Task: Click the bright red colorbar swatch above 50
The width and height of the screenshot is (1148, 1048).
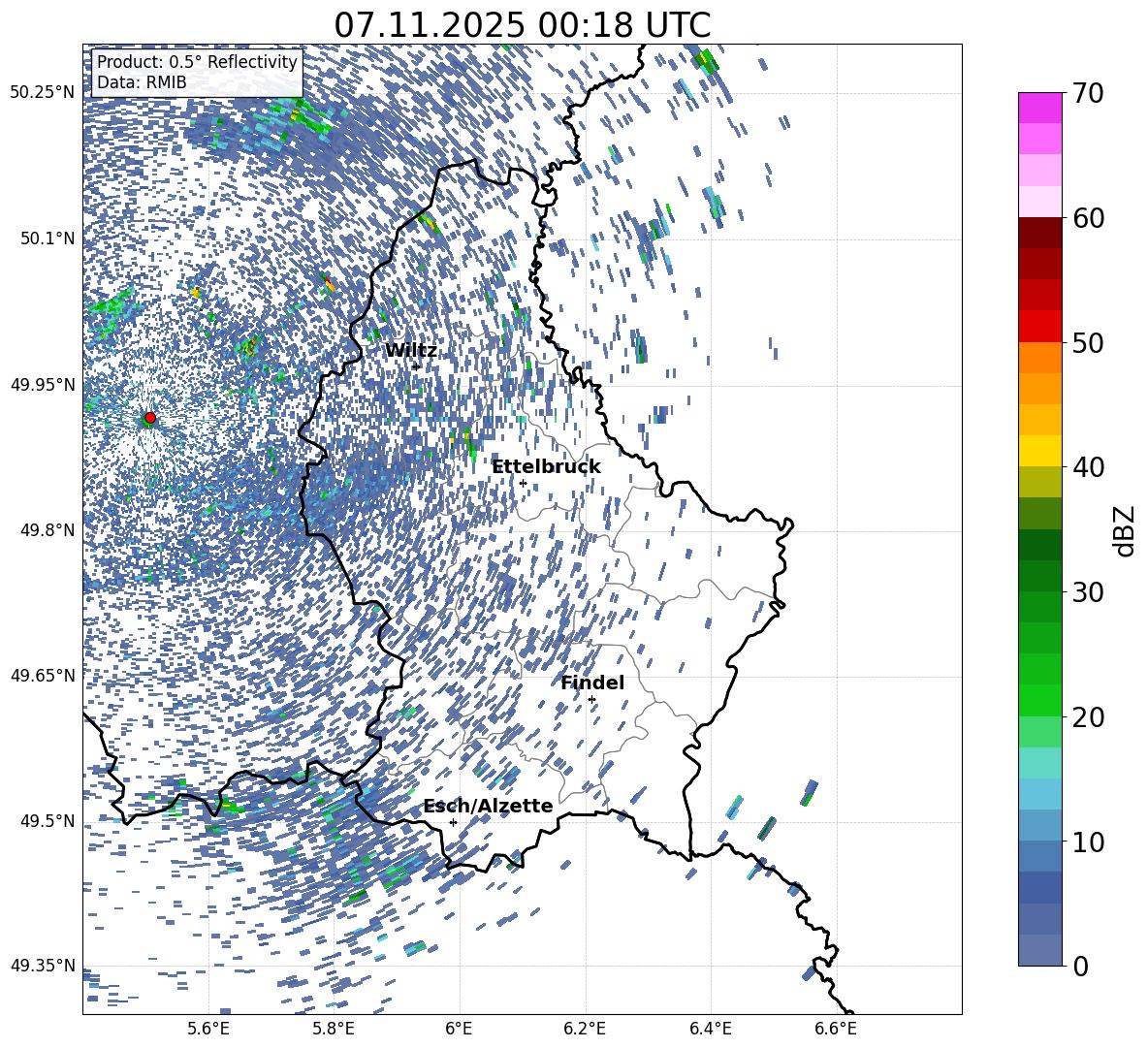Action: 1039,327
